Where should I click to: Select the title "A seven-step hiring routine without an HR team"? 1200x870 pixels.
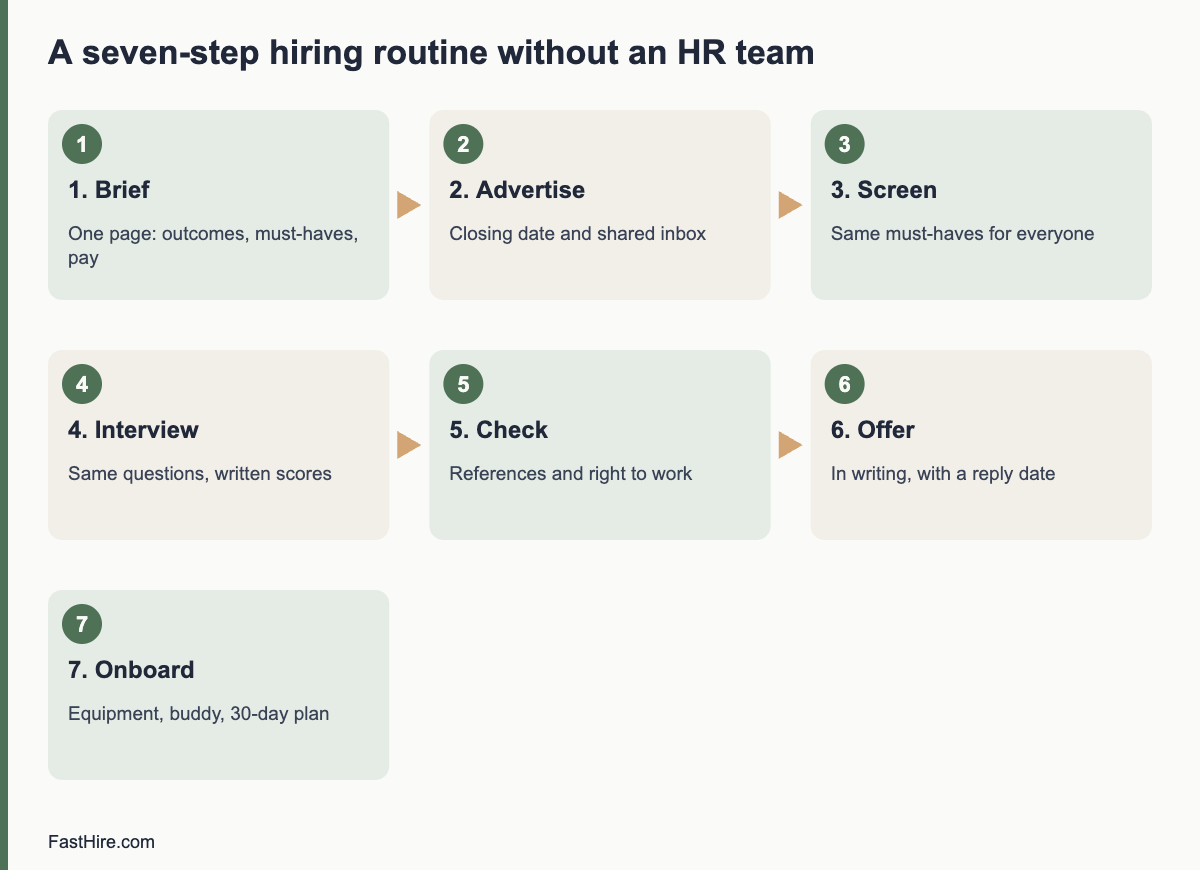pos(431,53)
